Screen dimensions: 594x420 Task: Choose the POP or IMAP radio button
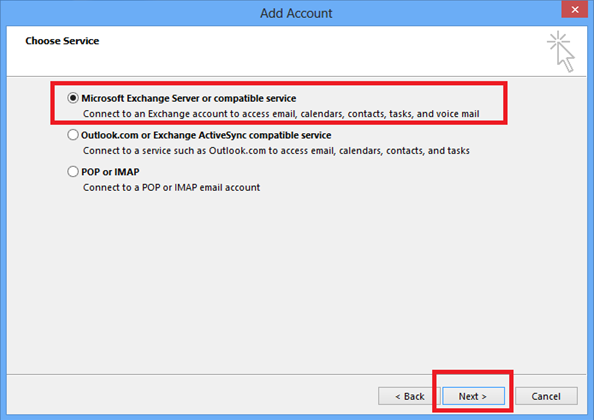[73, 172]
